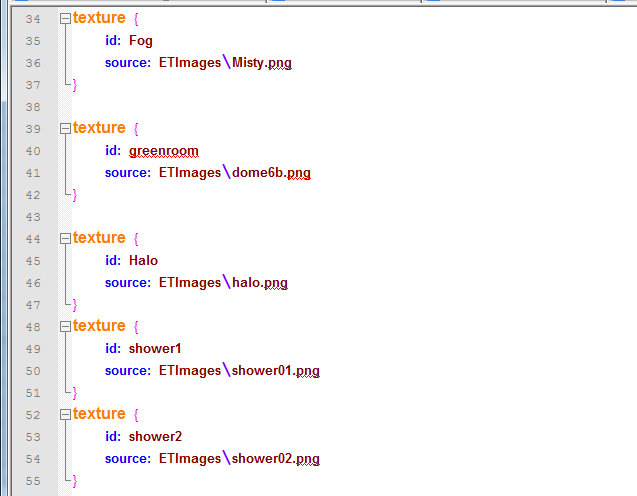This screenshot has width=637, height=496.
Task: Click the misspelled id value greenroom
Action: pyautogui.click(x=163, y=151)
